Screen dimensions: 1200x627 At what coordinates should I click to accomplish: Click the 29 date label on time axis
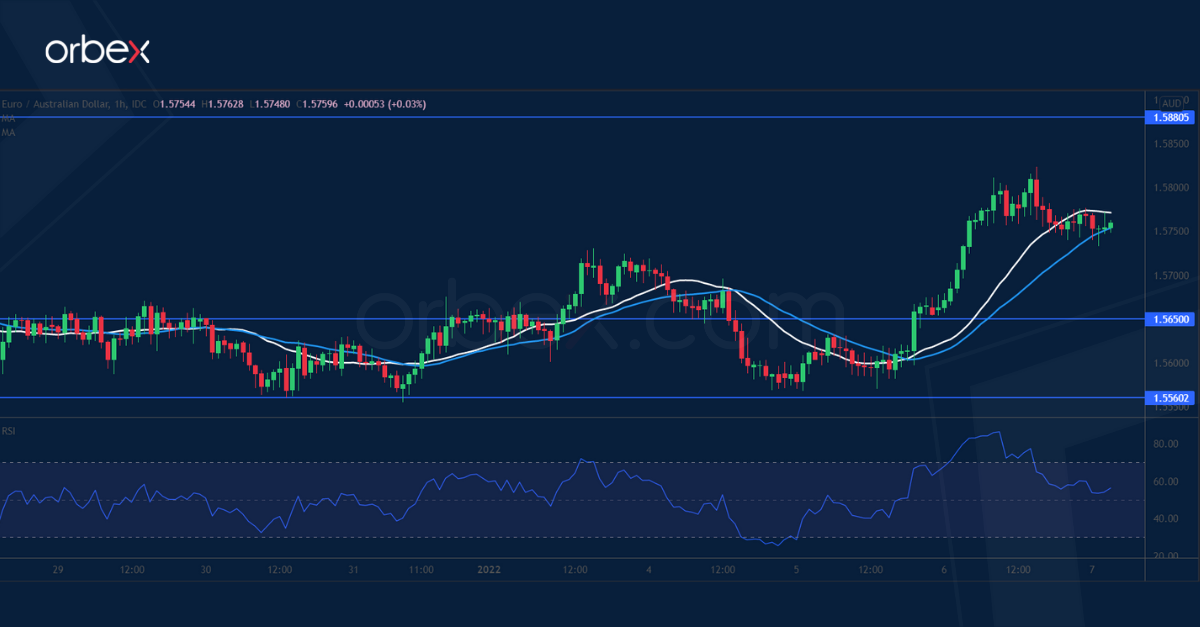[x=57, y=570]
